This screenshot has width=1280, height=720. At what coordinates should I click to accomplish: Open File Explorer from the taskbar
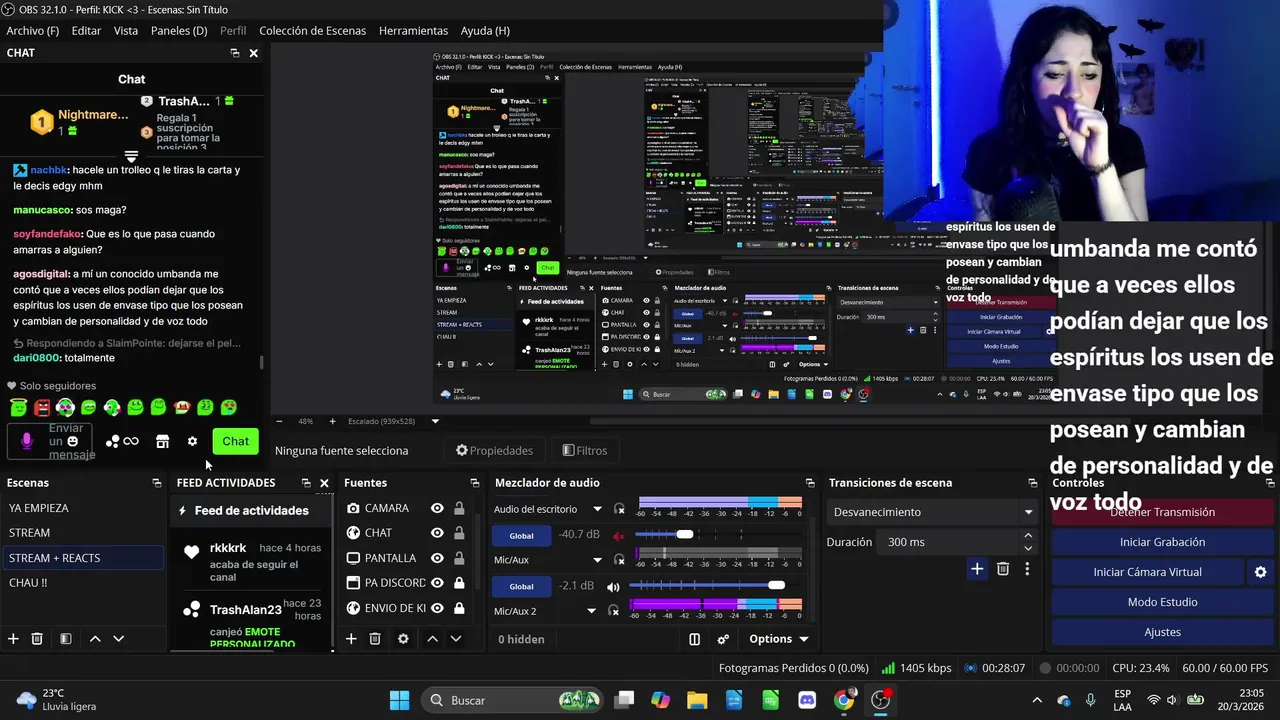click(x=697, y=700)
